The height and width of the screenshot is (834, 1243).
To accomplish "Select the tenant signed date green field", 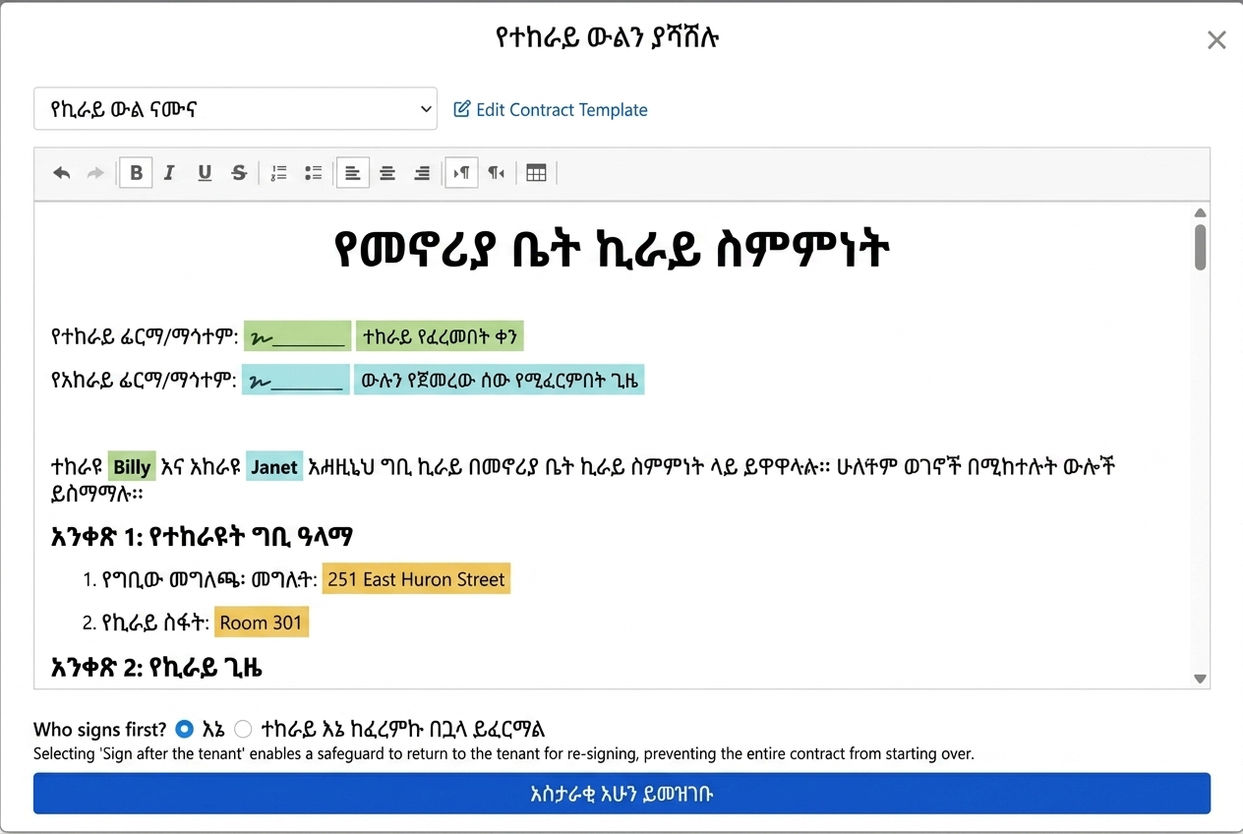I will click(x=440, y=336).
